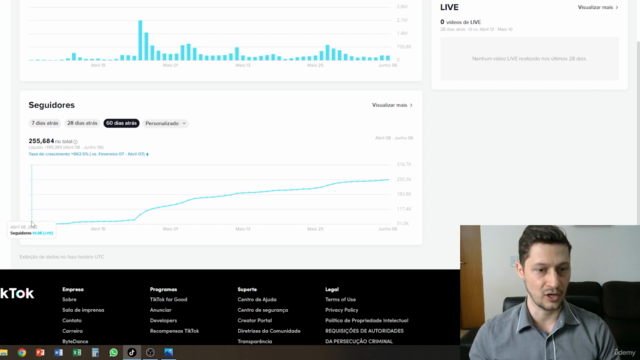Image resolution: width=640 pixels, height=360 pixels.
Task: Select the 28 dias atrás range
Action: [82, 123]
